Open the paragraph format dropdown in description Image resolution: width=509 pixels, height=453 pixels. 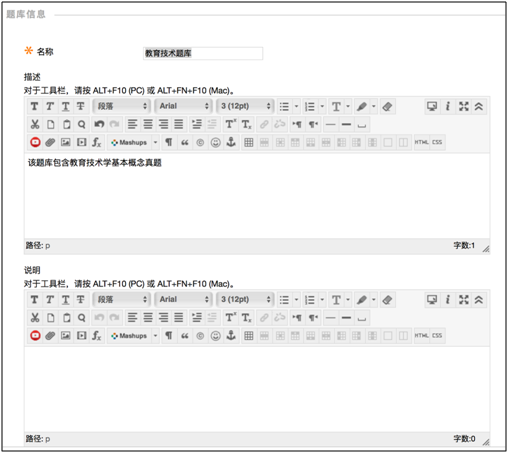122,106
